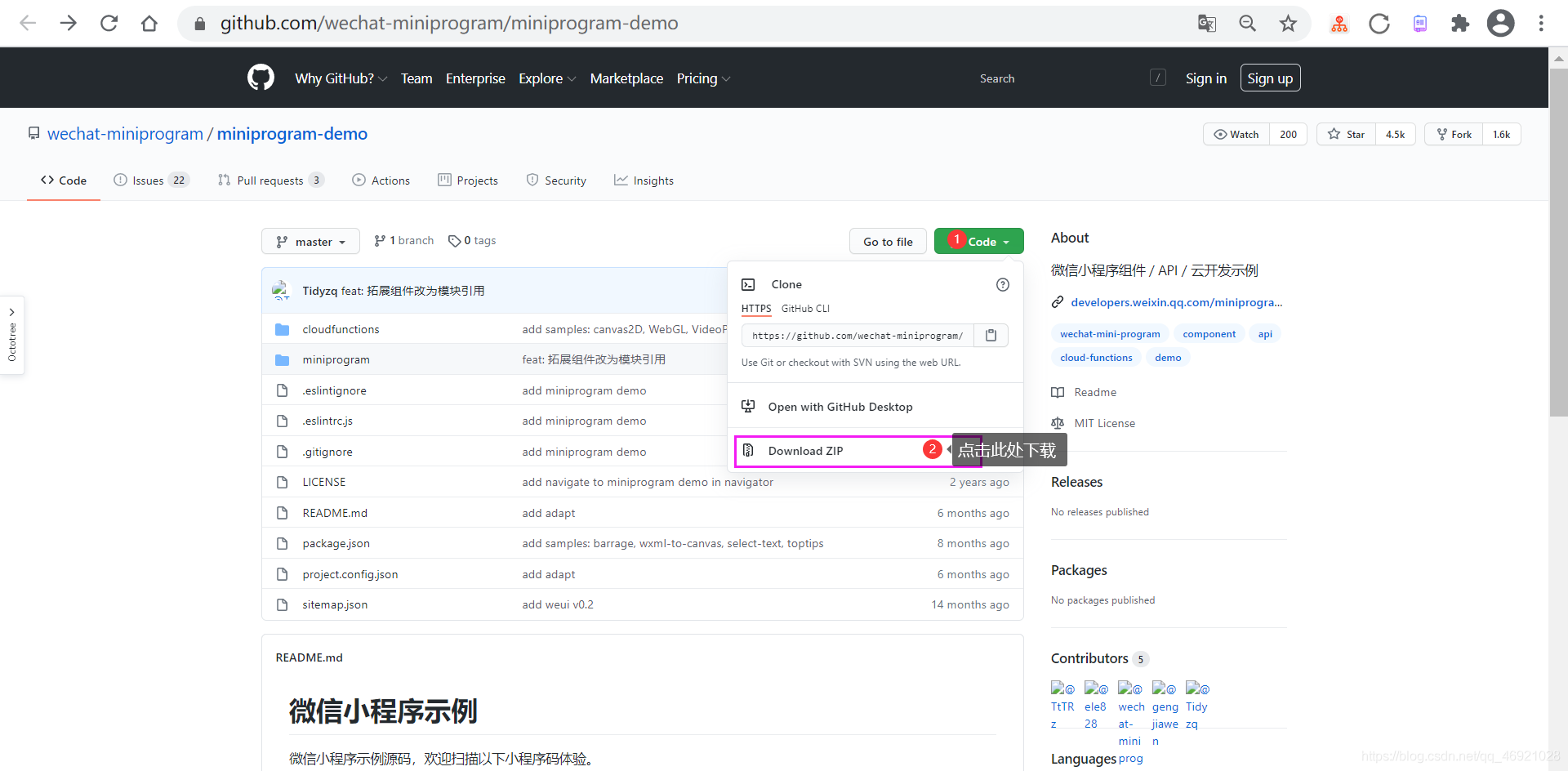1568x771 pixels.
Task: Open the Actions tab
Action: point(381,180)
